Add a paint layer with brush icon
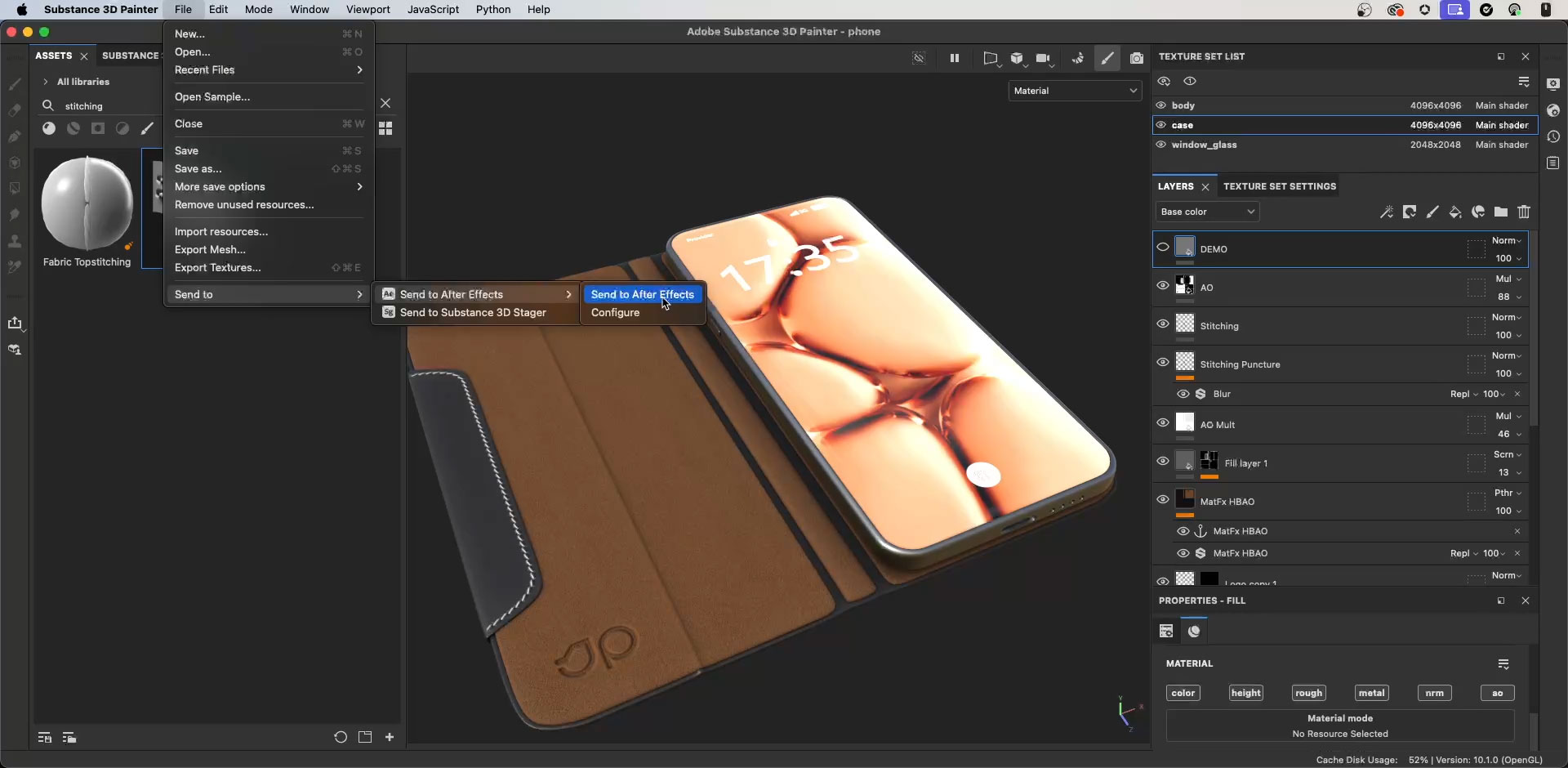This screenshot has width=1568, height=768. (x=1432, y=212)
